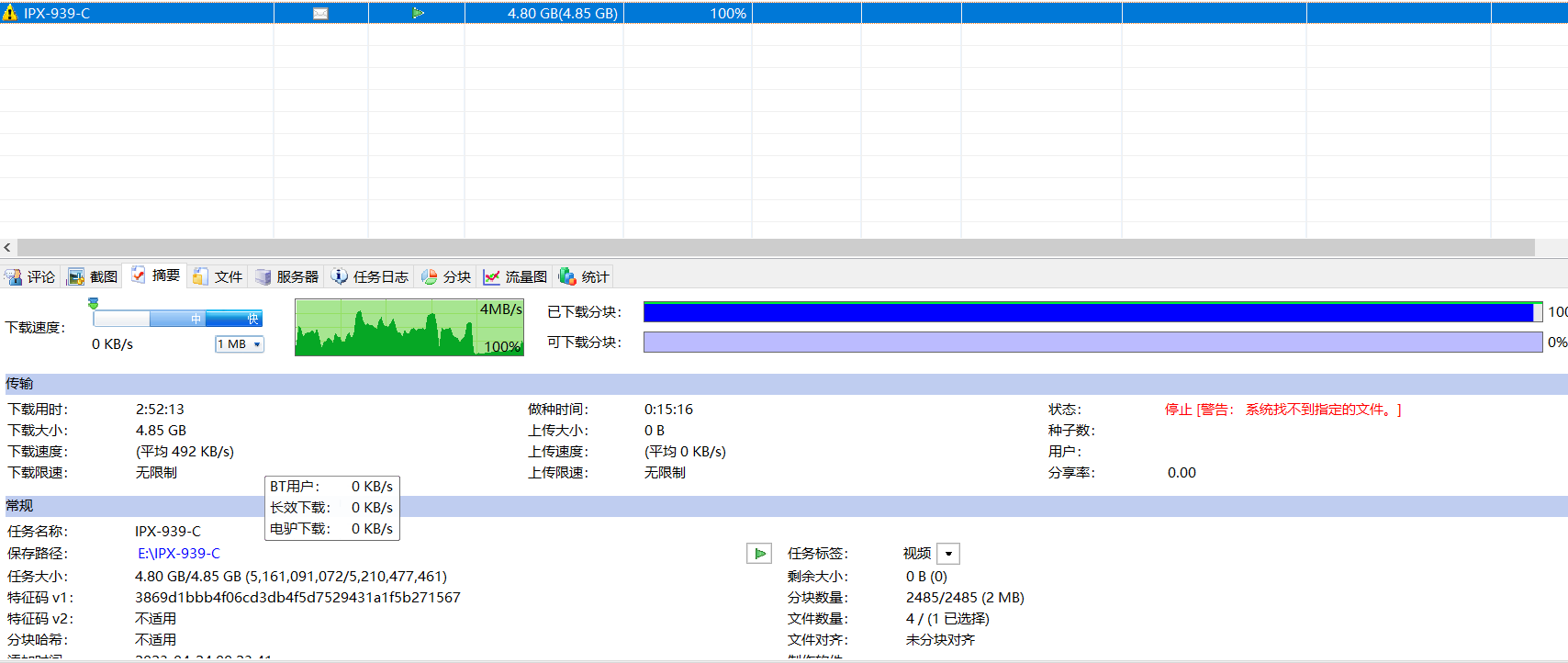
Task: Open the save path link E:\IPX-939-C
Action: coord(179,553)
